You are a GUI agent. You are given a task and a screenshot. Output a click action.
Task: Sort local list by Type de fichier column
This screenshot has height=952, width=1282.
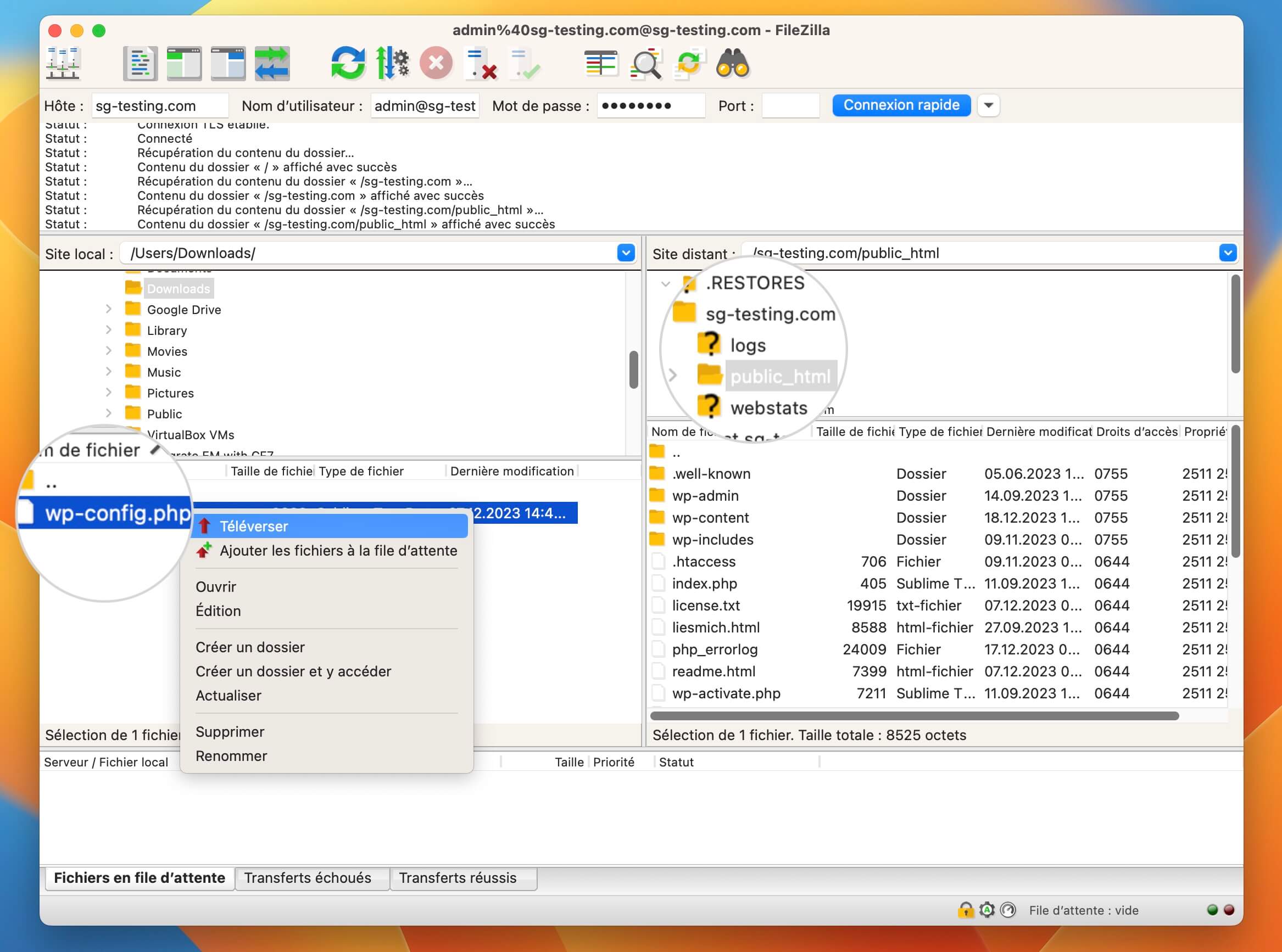(381, 472)
